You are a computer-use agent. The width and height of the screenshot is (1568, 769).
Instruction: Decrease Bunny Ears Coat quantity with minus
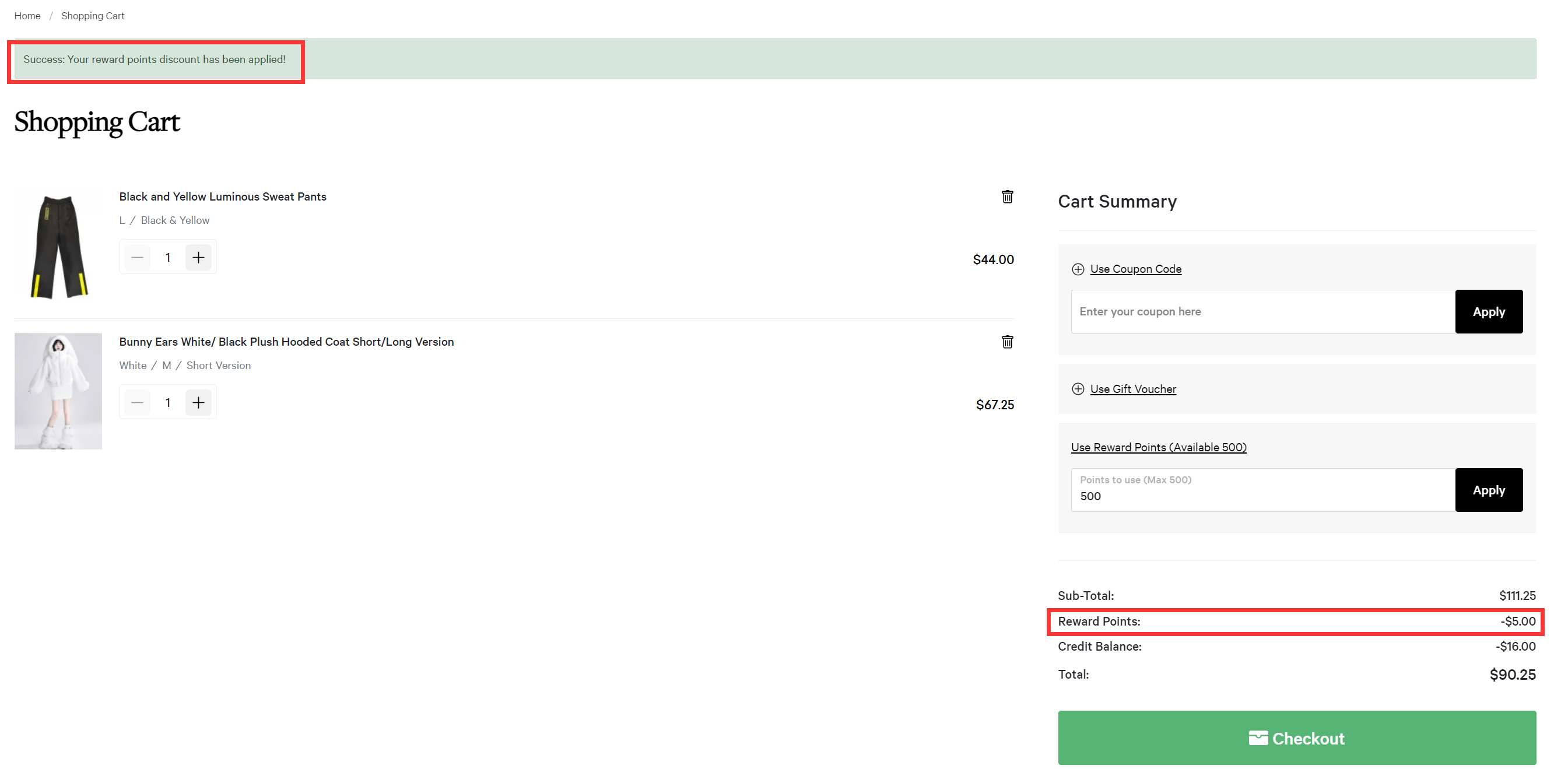[x=138, y=403]
